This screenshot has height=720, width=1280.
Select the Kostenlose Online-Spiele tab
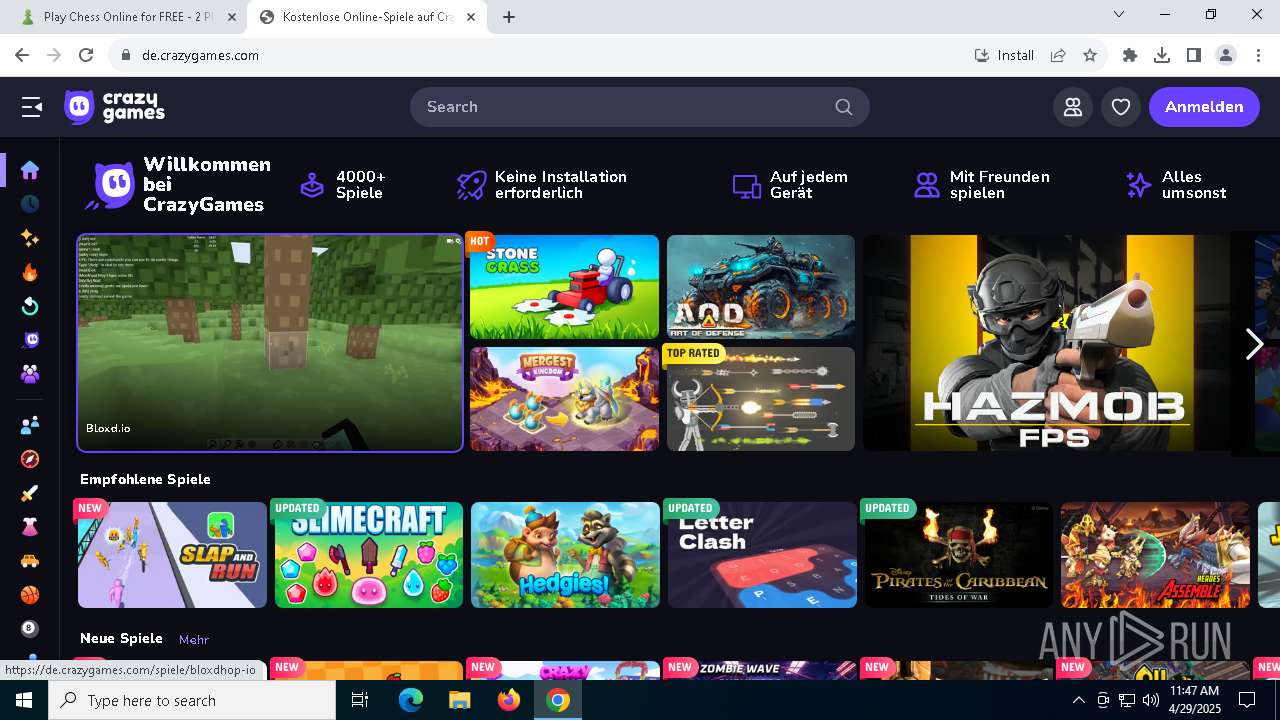[x=366, y=17]
